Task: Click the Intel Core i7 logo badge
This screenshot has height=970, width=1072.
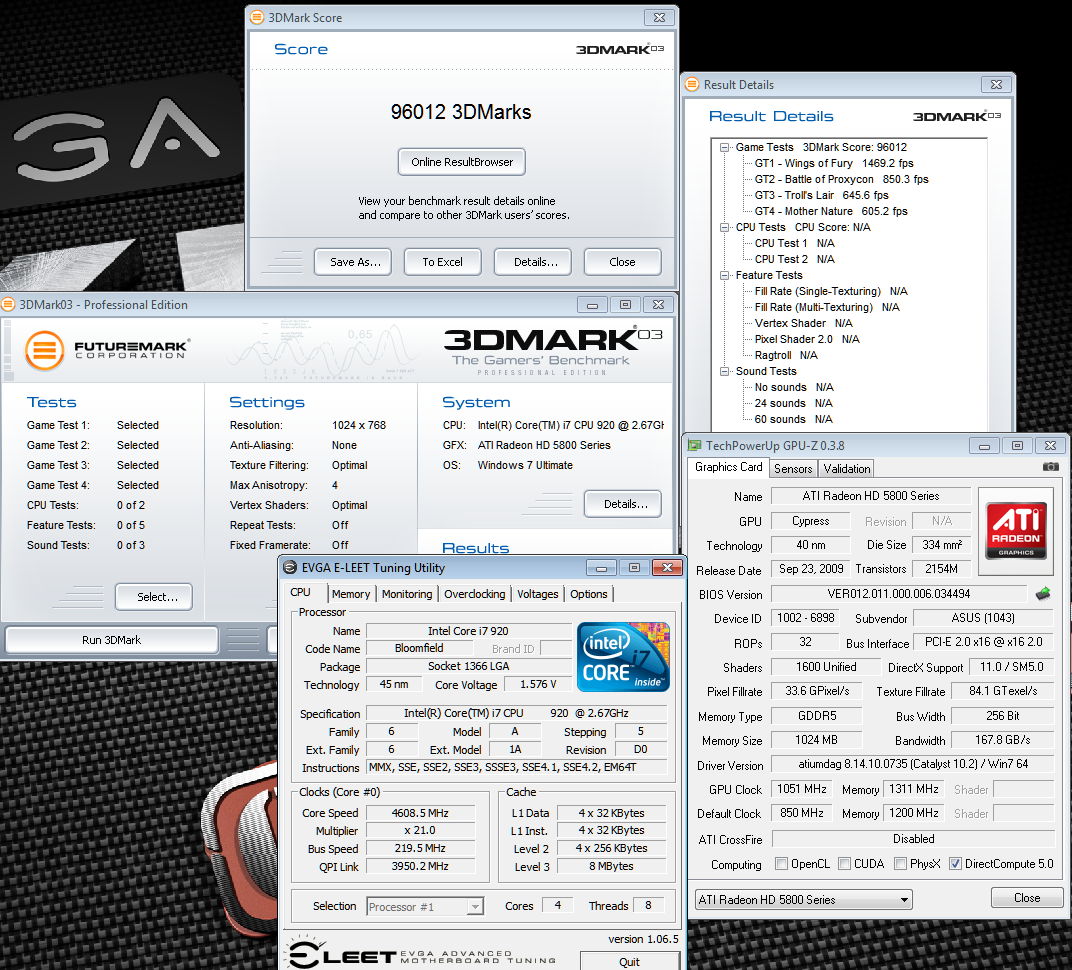Action: point(623,656)
